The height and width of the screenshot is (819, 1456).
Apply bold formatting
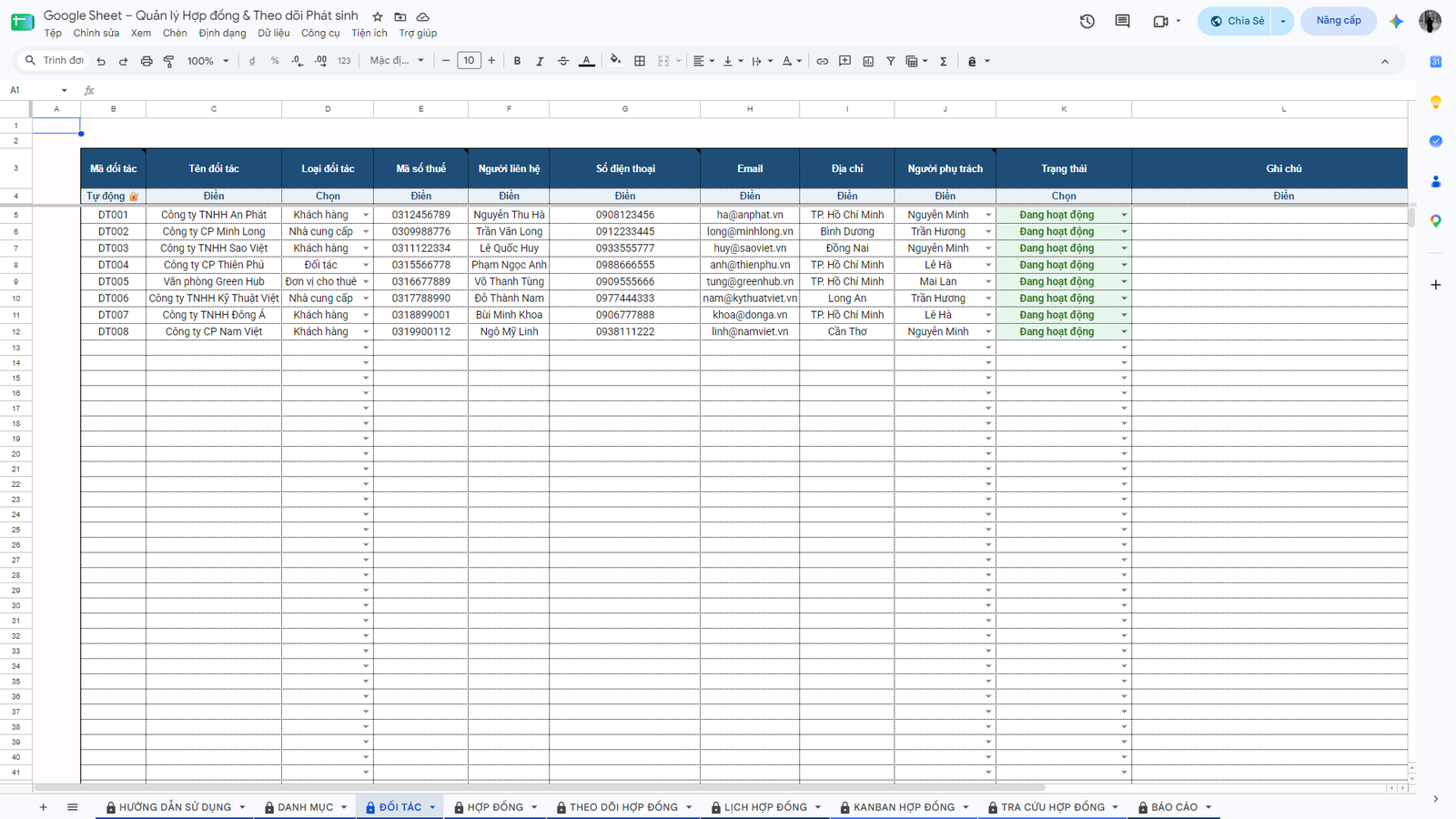tap(517, 61)
